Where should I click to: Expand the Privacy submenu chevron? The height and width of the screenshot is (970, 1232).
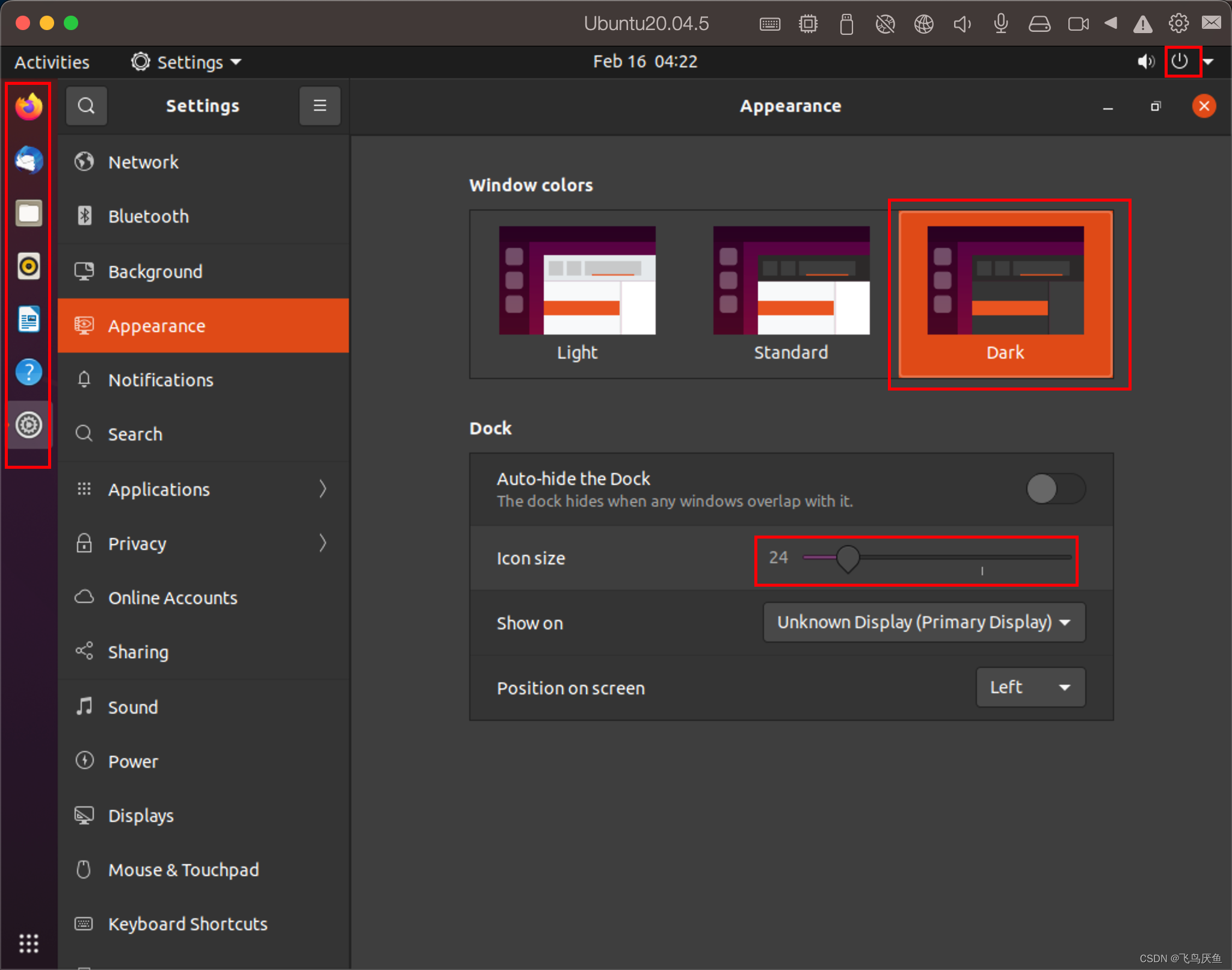[323, 543]
